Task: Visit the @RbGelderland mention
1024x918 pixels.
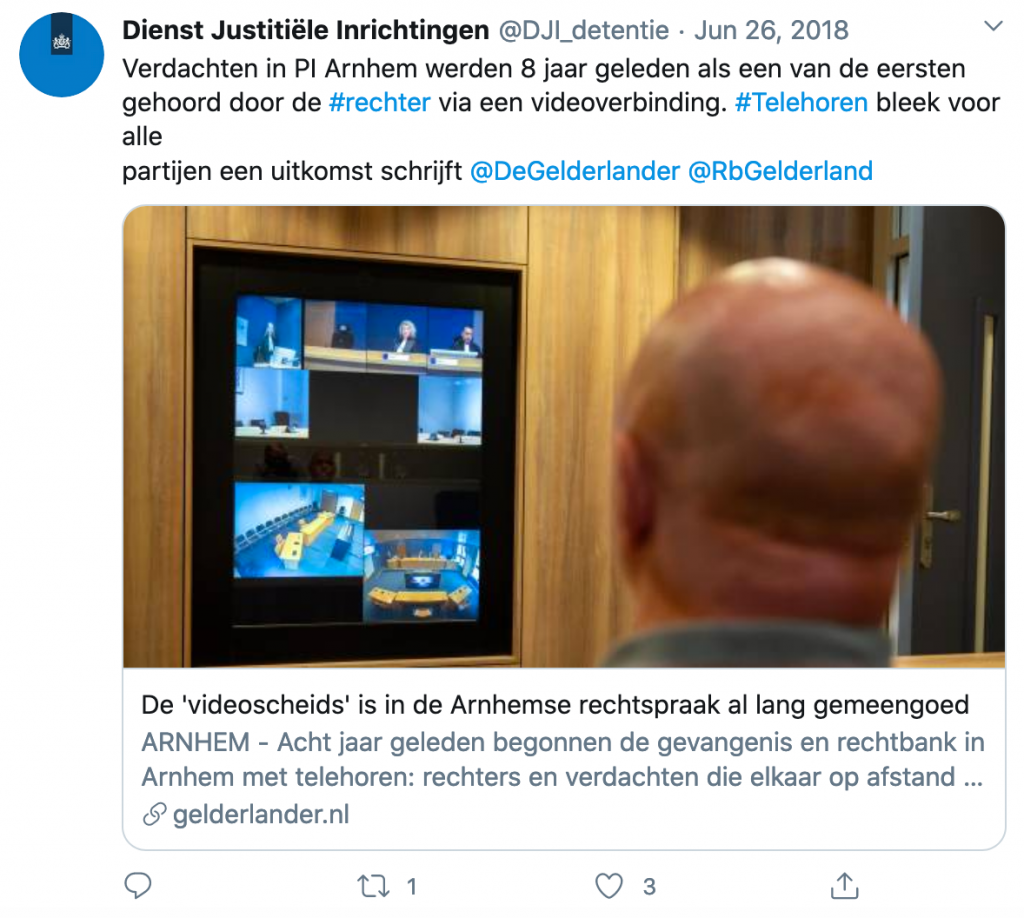Action: click(780, 171)
